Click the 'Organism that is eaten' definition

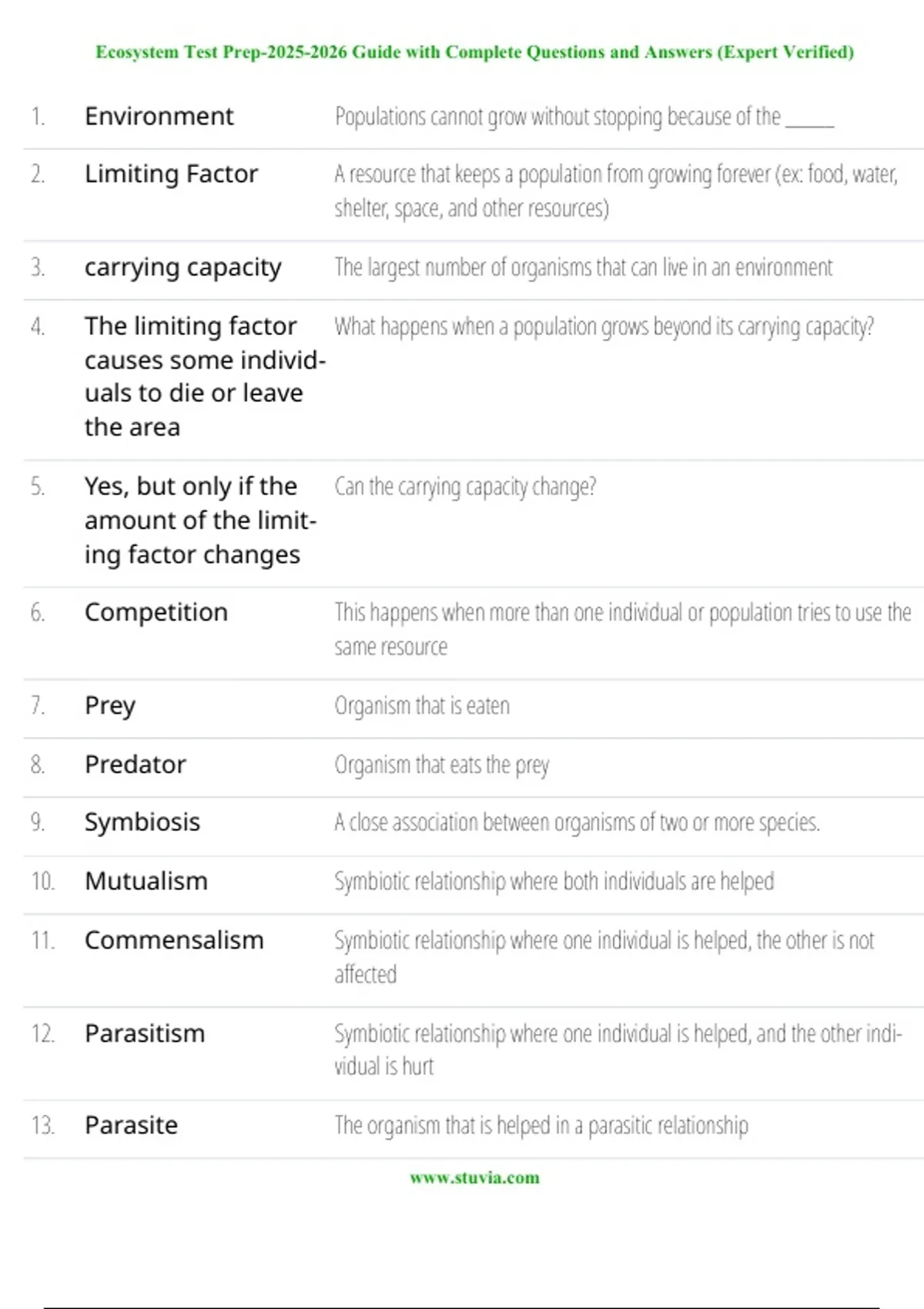pyautogui.click(x=422, y=705)
